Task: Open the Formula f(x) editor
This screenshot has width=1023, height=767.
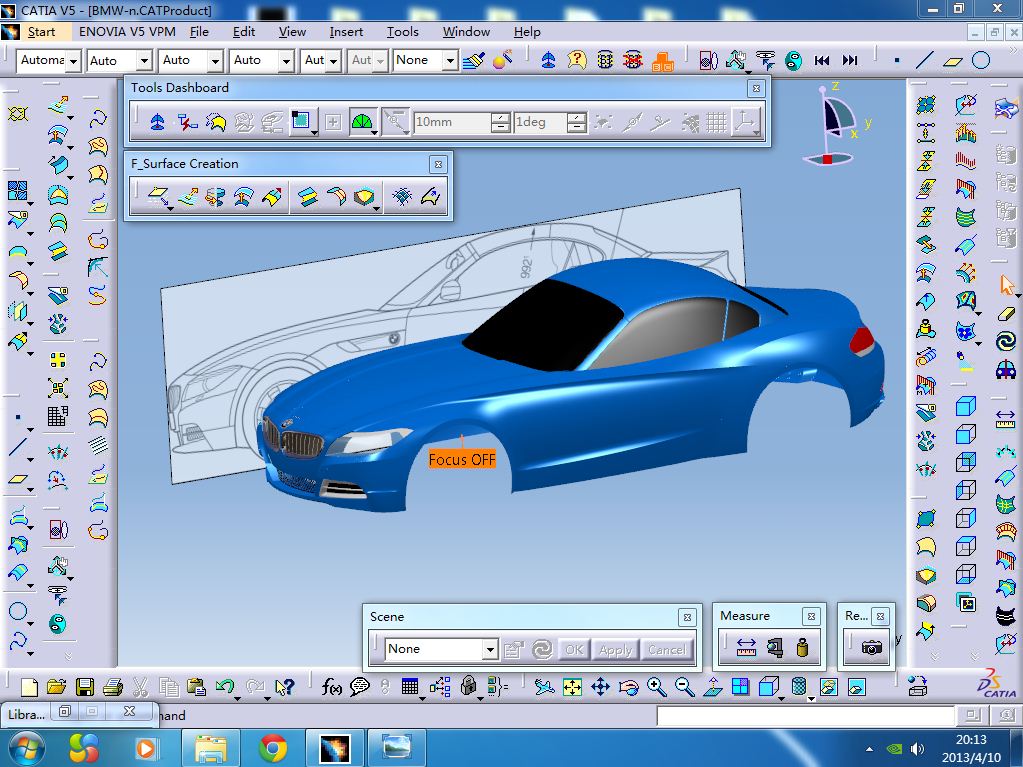Action: pyautogui.click(x=331, y=687)
